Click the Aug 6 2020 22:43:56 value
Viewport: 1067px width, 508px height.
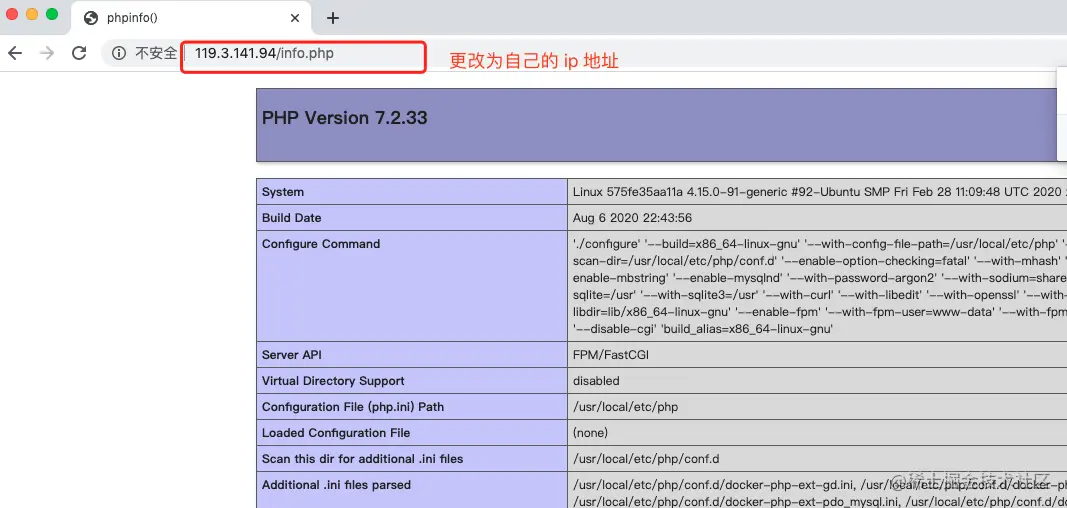point(633,218)
